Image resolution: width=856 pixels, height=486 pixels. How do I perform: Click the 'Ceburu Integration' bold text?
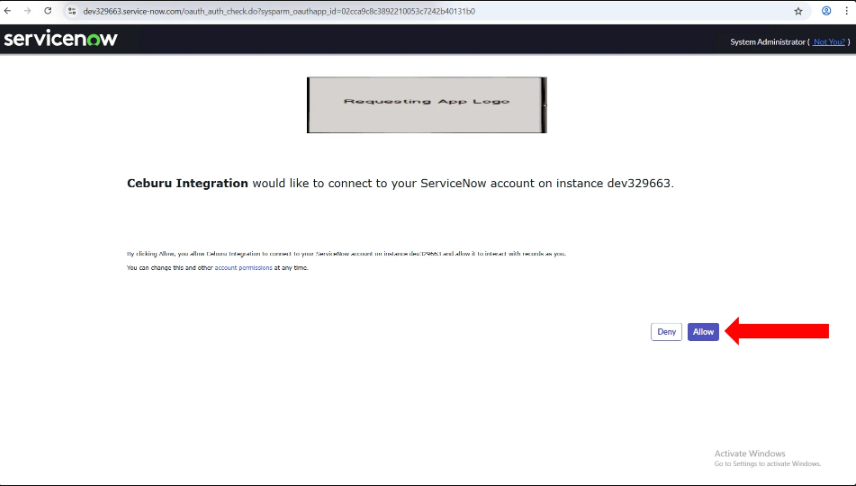pyautogui.click(x=187, y=183)
